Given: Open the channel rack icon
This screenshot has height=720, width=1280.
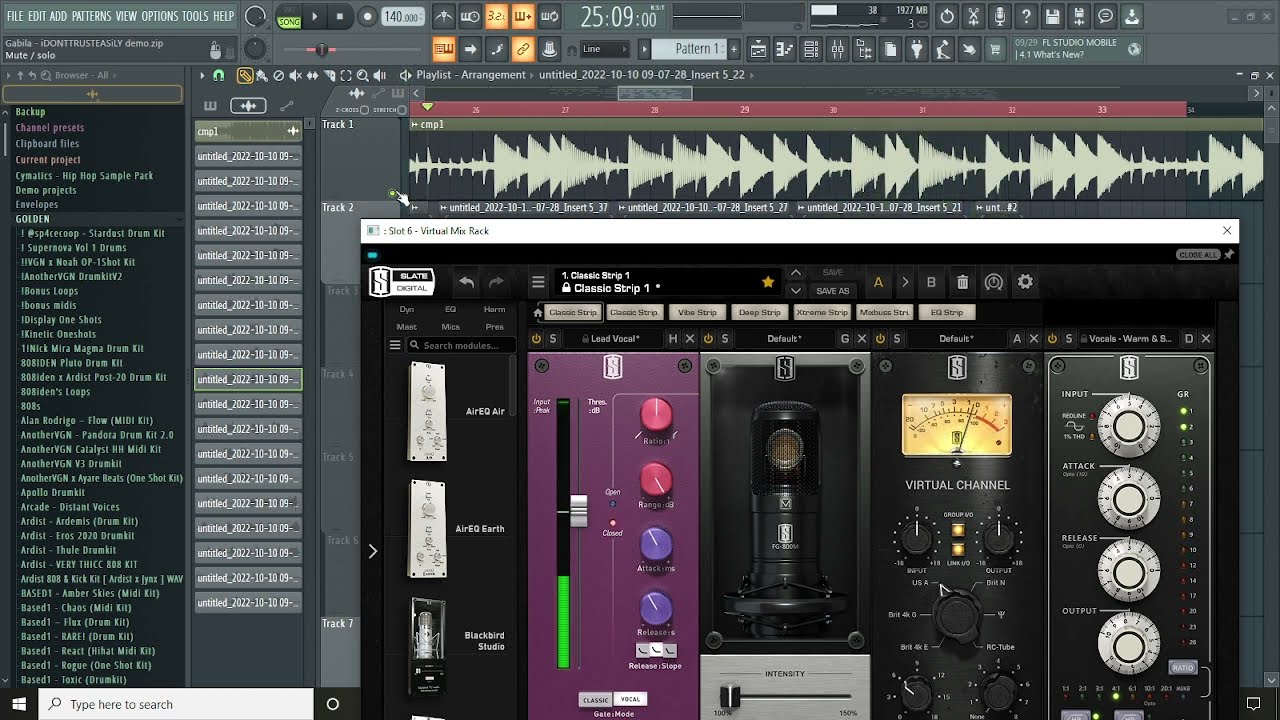Looking at the screenshot, I should 811,49.
